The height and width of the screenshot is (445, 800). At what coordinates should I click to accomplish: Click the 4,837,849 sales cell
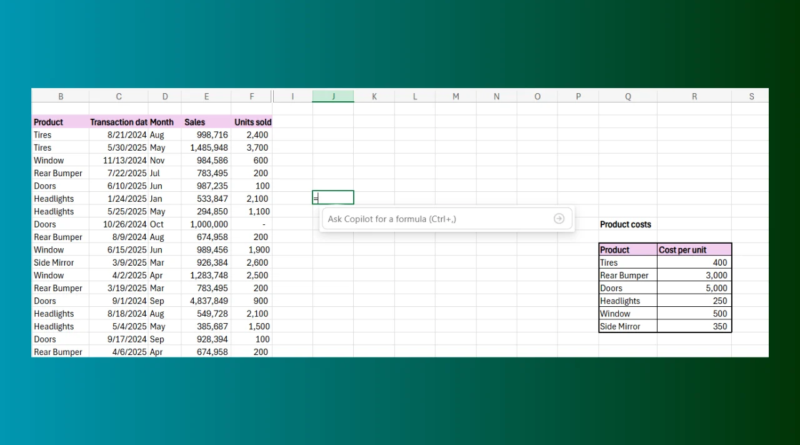206,301
